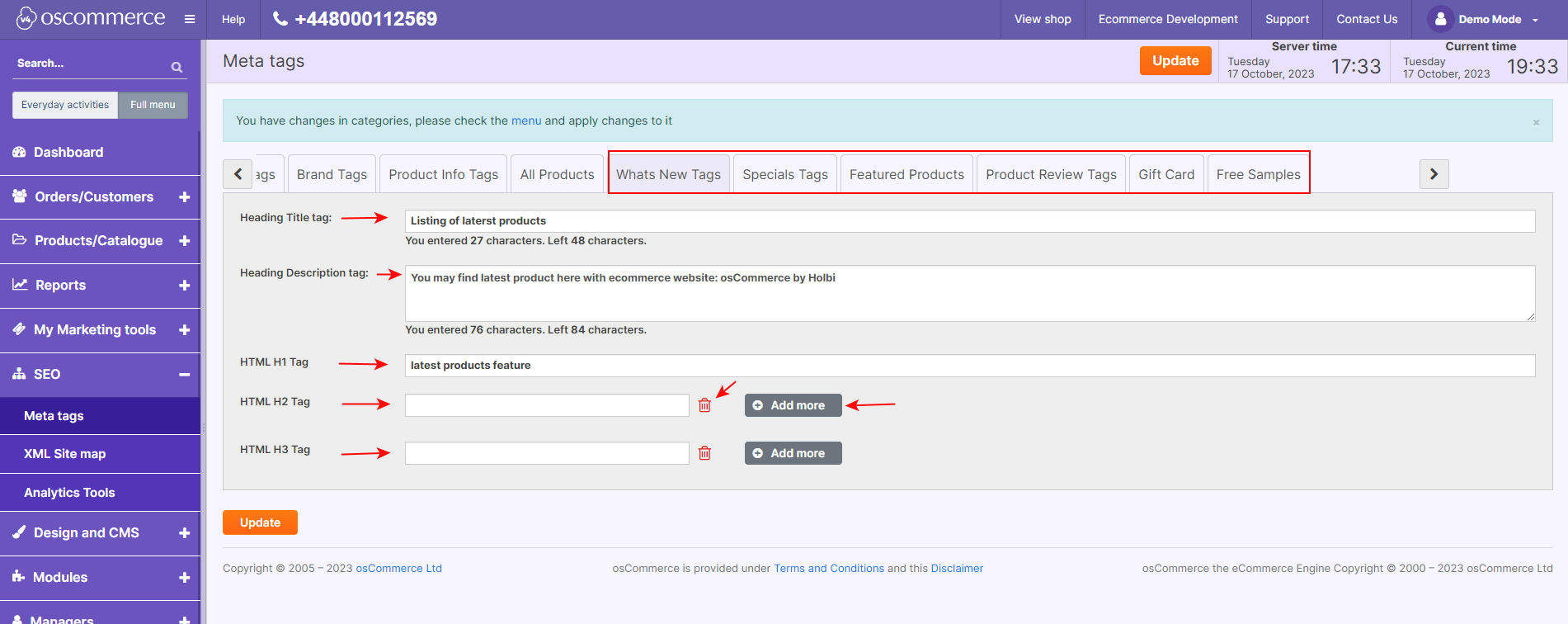
Task: Open the Help link
Action: [x=233, y=19]
